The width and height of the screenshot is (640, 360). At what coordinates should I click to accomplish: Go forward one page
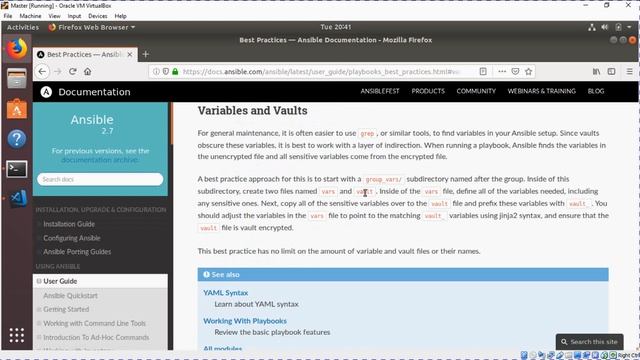pyautogui.click(x=58, y=71)
